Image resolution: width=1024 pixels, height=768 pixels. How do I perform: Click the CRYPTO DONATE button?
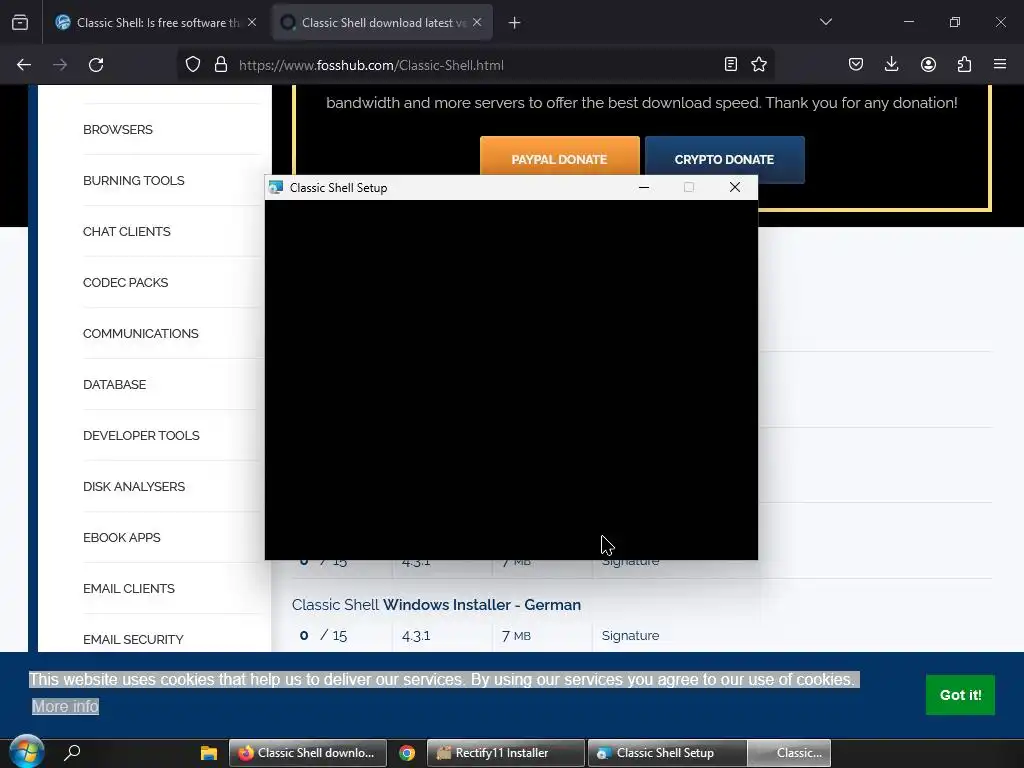(725, 159)
